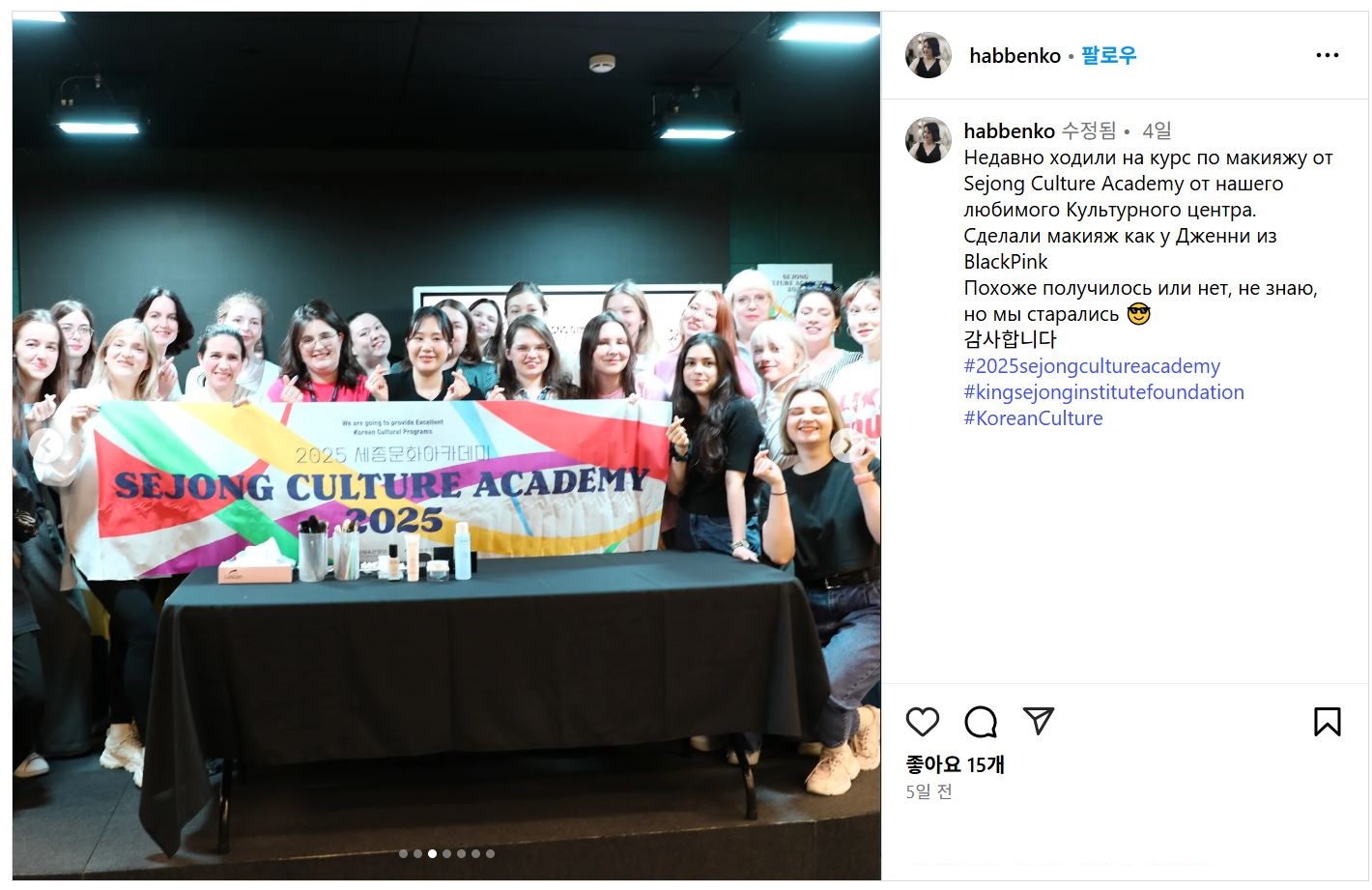Go to previous photo arrow
This screenshot has height=890, width=1372.
pyautogui.click(x=45, y=445)
